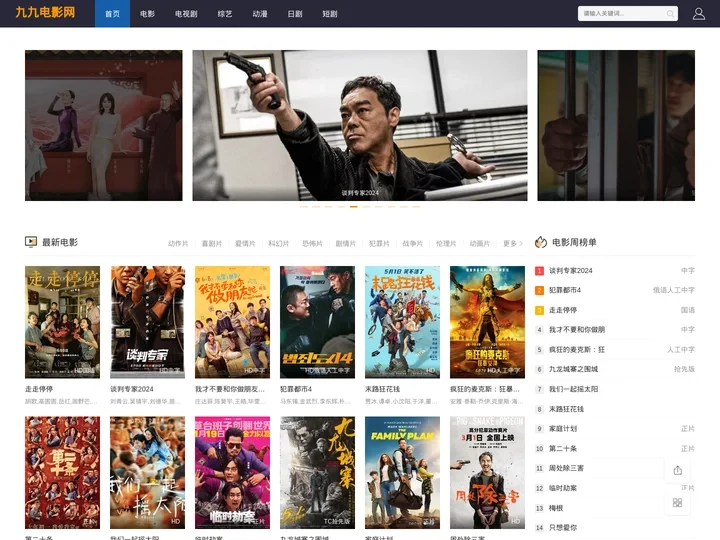Filter by 犯罪片 category
This screenshot has width=720, height=540.
click(x=379, y=243)
